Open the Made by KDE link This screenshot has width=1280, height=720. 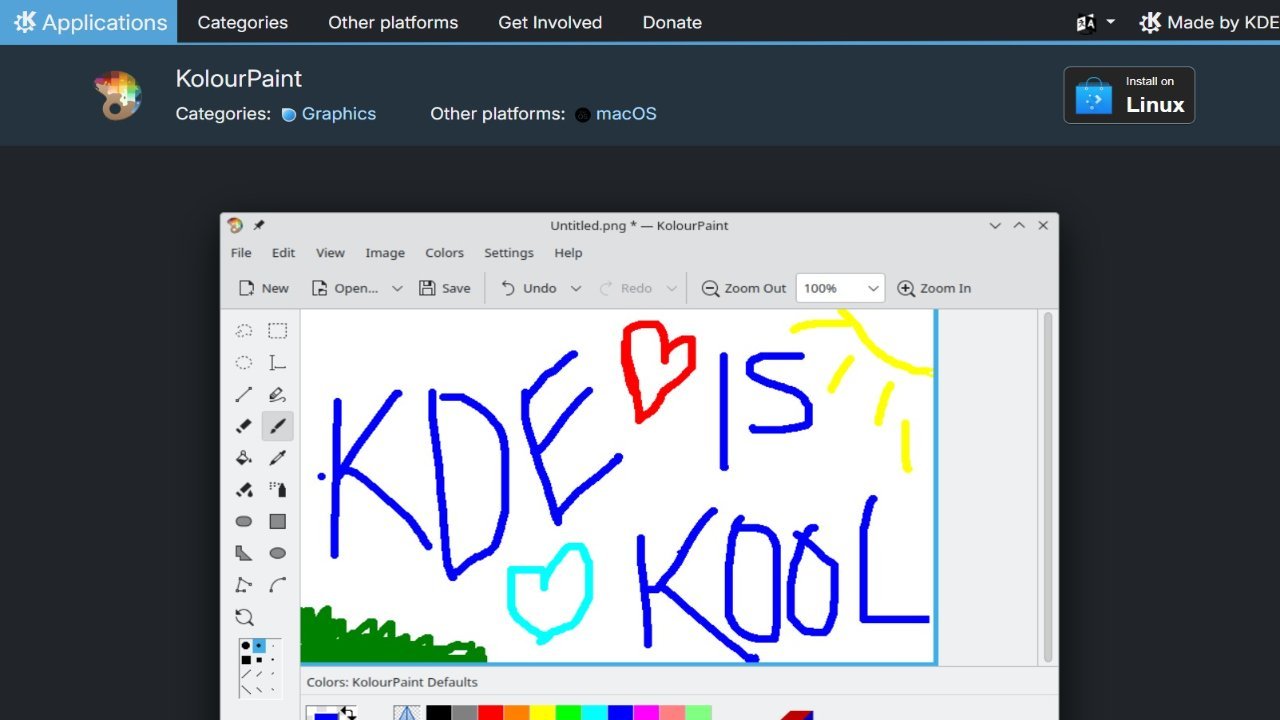click(1209, 22)
